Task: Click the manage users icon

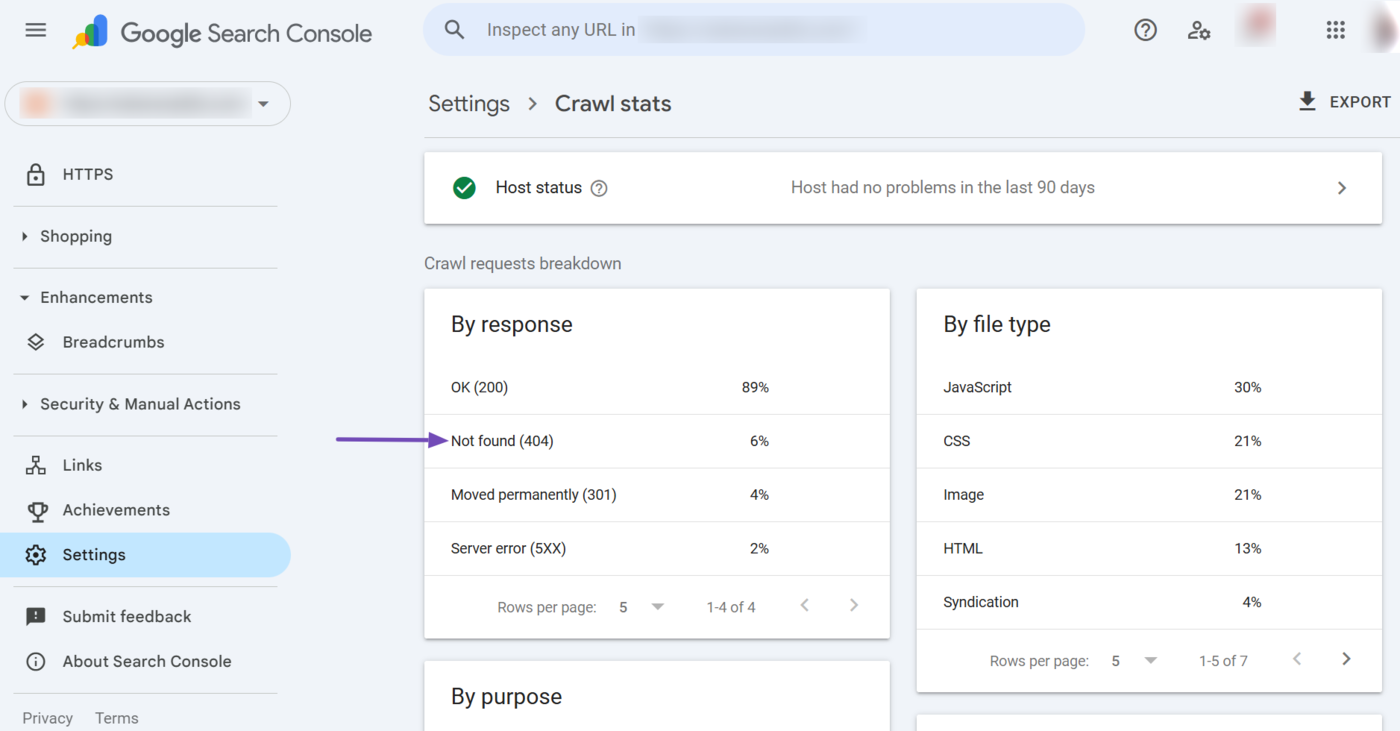Action: [1199, 30]
